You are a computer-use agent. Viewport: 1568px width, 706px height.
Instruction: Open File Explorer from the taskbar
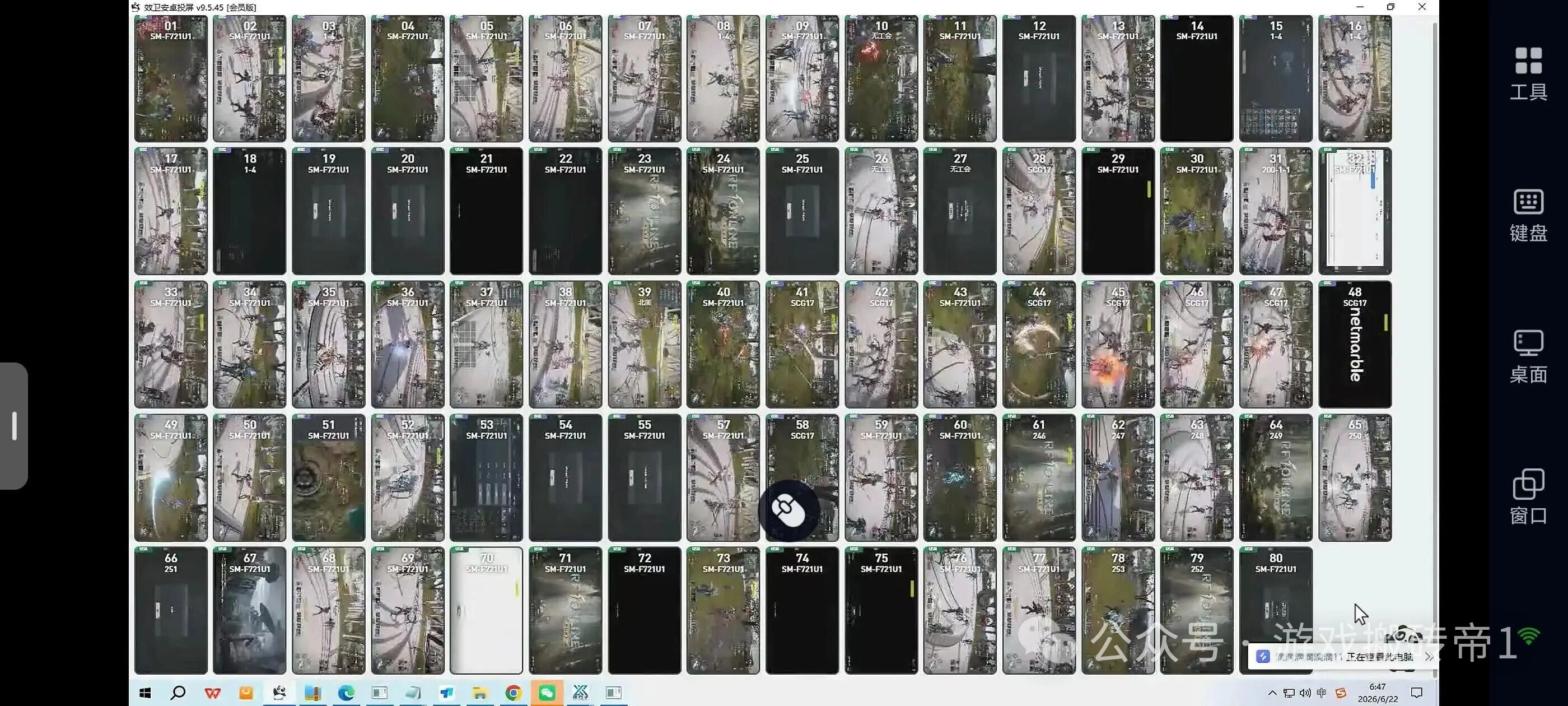click(480, 693)
